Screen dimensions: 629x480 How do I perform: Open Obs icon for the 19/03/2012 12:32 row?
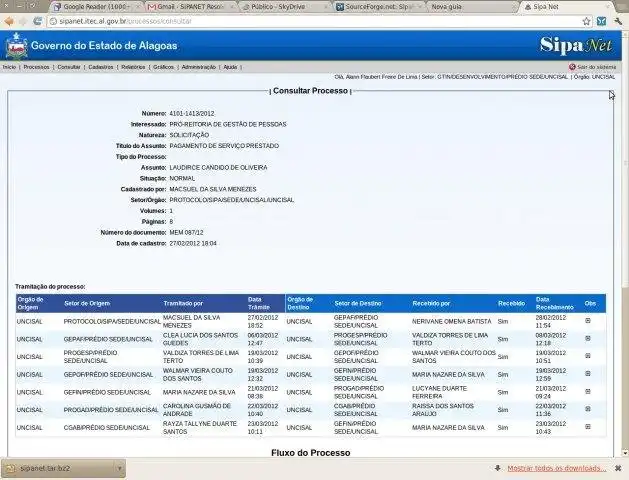(x=588, y=373)
